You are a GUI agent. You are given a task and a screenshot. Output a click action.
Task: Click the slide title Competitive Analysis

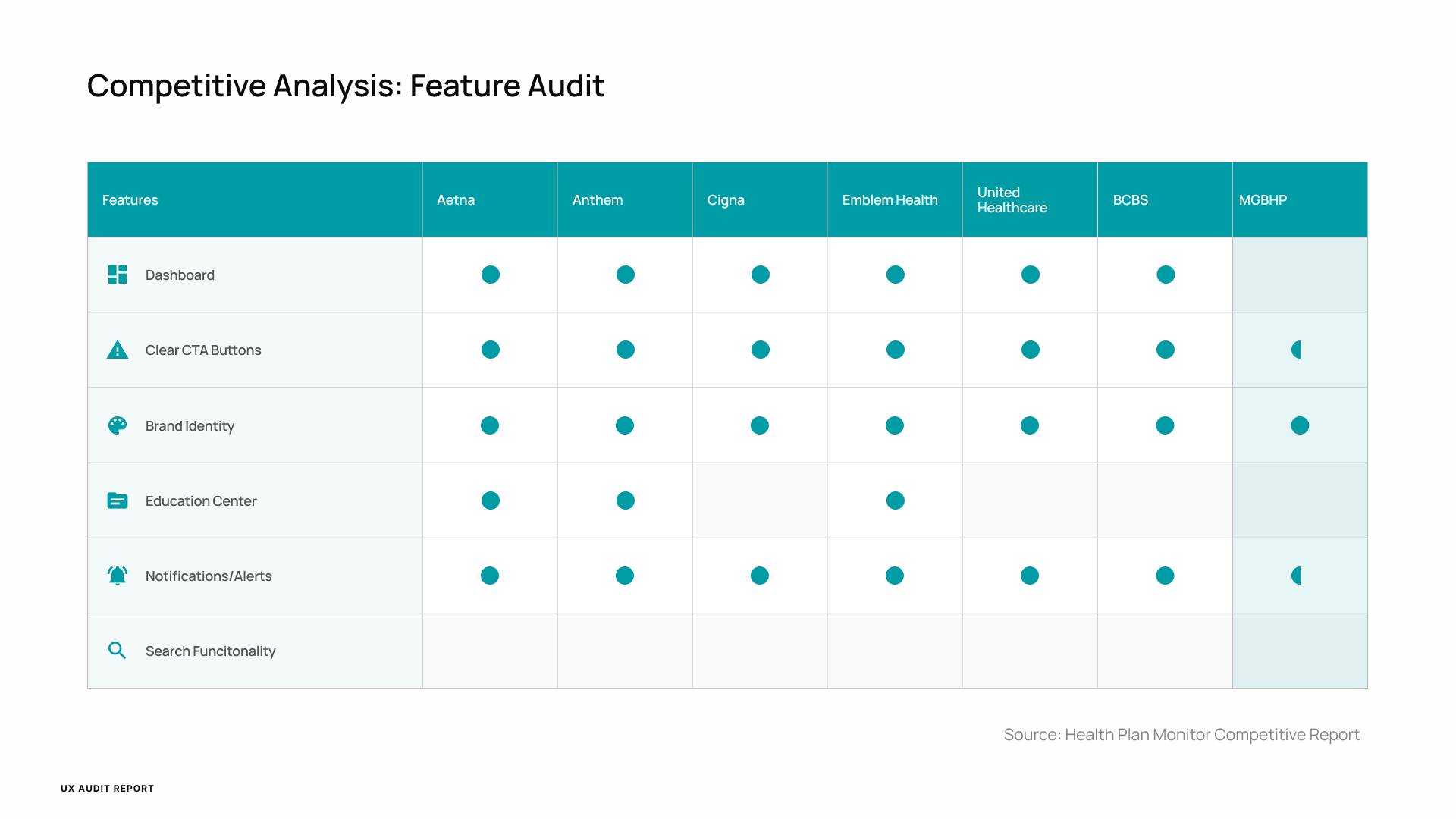tap(346, 86)
